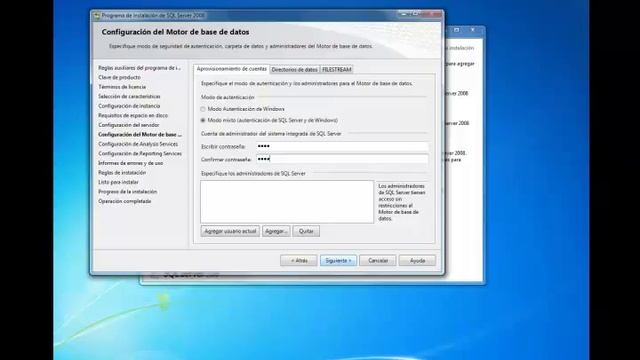The image size is (640, 360).
Task: Switch to Directorios de datos tab
Action: [294, 70]
